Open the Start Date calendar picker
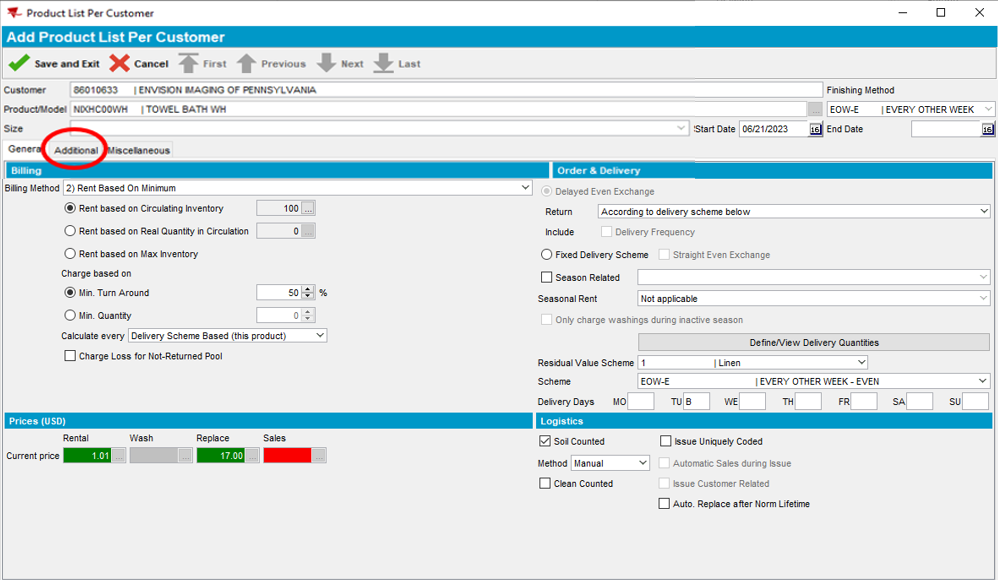998x580 pixels. tap(815, 129)
